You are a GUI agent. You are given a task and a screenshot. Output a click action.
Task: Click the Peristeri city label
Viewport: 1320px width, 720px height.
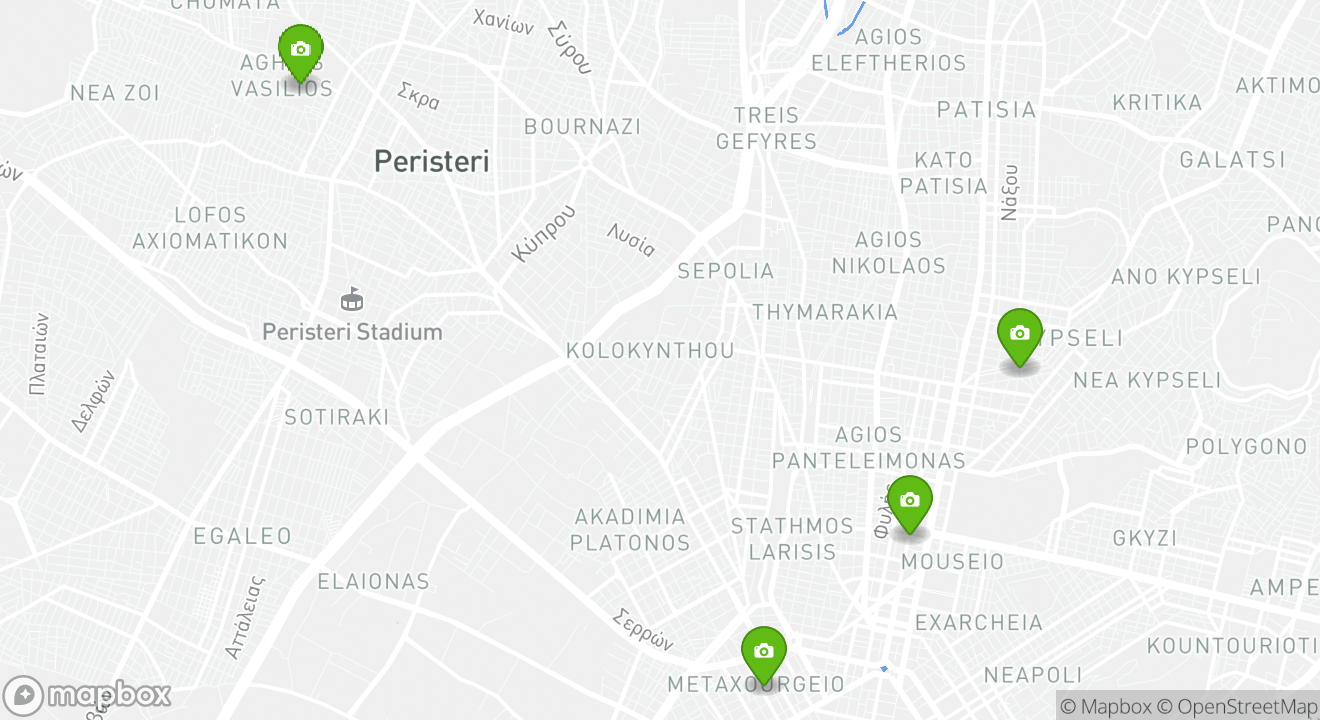tap(432, 161)
